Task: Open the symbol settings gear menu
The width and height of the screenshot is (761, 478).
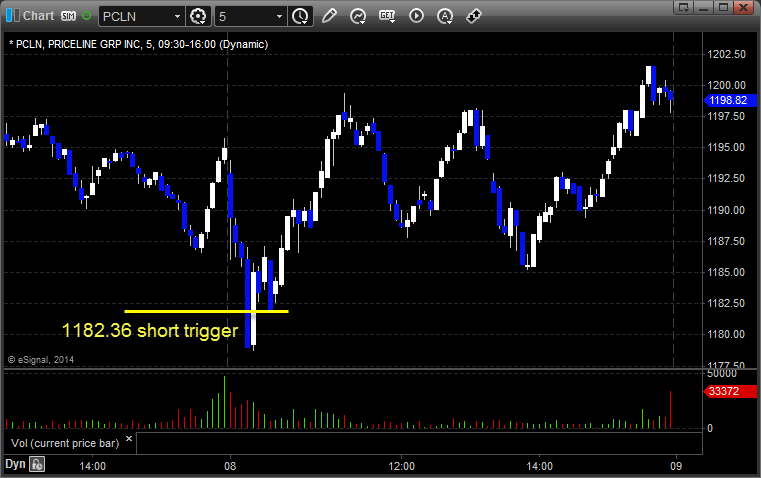Action: tap(198, 16)
